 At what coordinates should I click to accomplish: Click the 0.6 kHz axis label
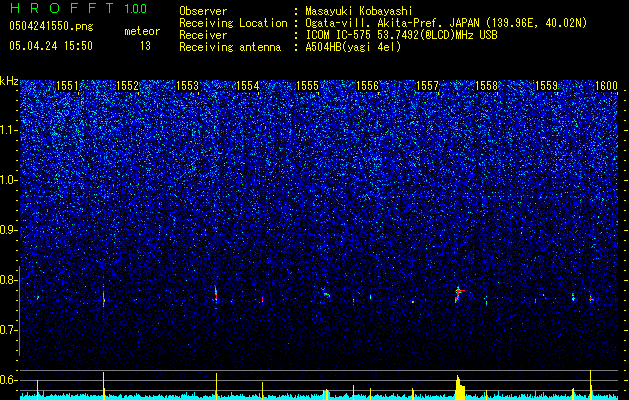(8, 380)
